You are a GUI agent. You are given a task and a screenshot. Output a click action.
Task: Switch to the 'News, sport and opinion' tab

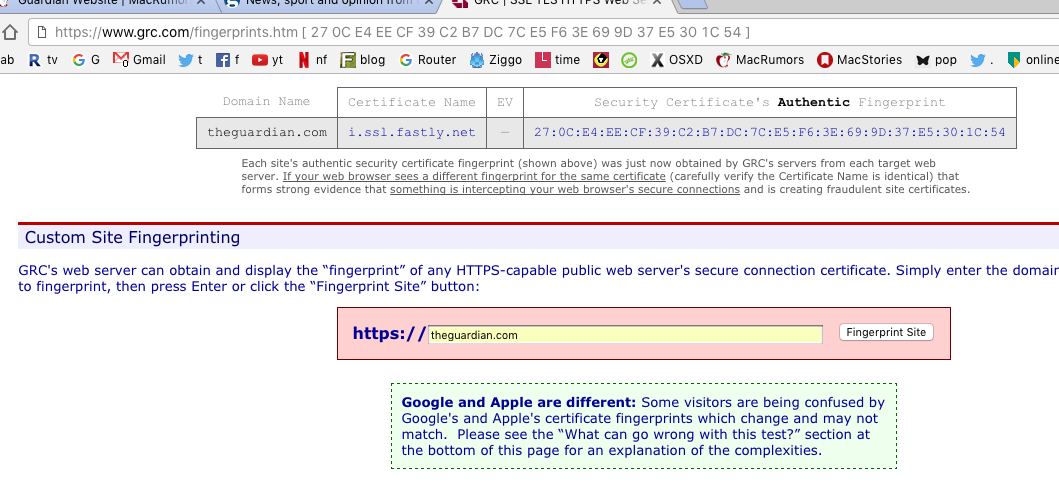(x=331, y=3)
